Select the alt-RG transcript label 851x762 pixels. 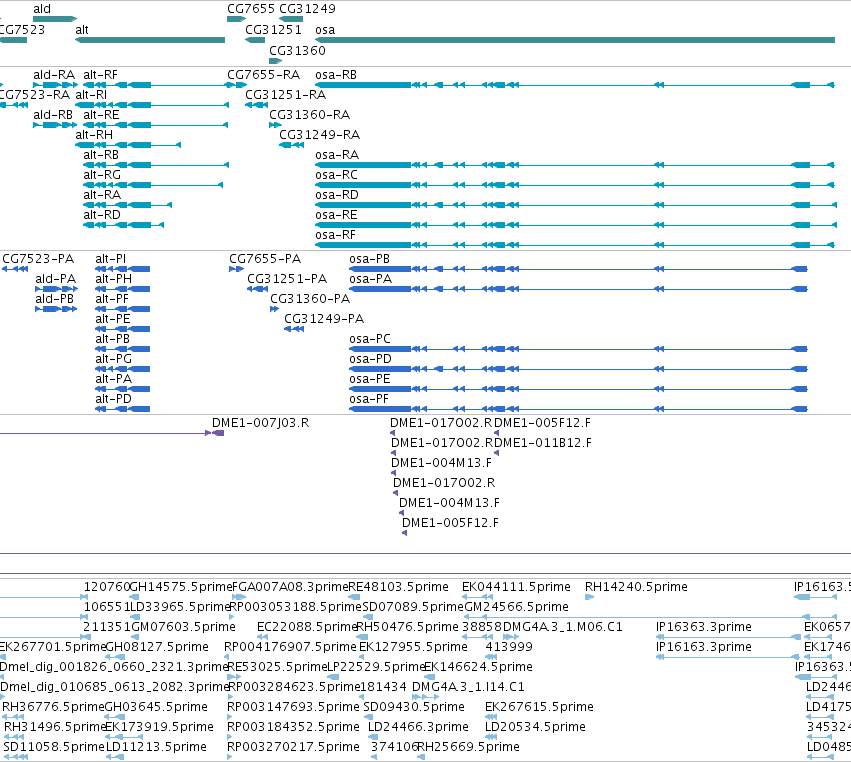tap(102, 175)
